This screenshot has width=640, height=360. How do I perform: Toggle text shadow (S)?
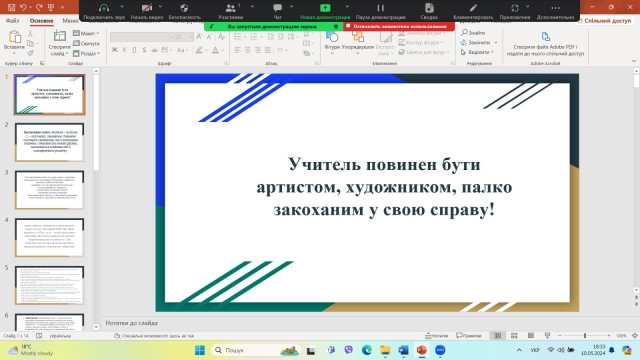pos(144,50)
